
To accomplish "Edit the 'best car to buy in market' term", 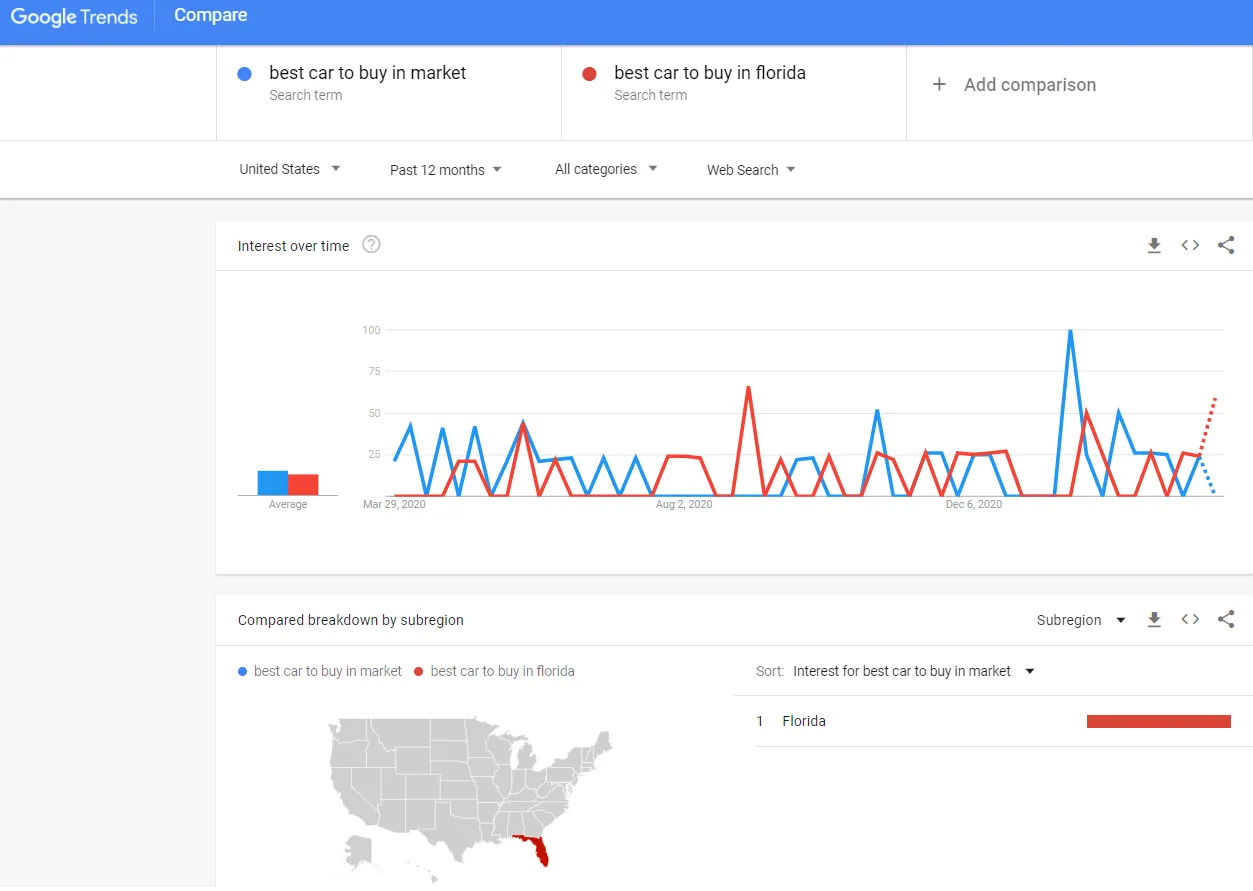I will coord(367,73).
